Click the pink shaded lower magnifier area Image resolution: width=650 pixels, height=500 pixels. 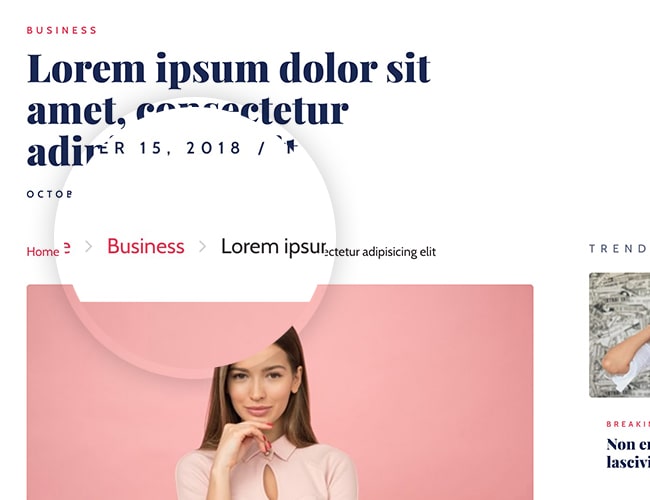tap(195, 332)
